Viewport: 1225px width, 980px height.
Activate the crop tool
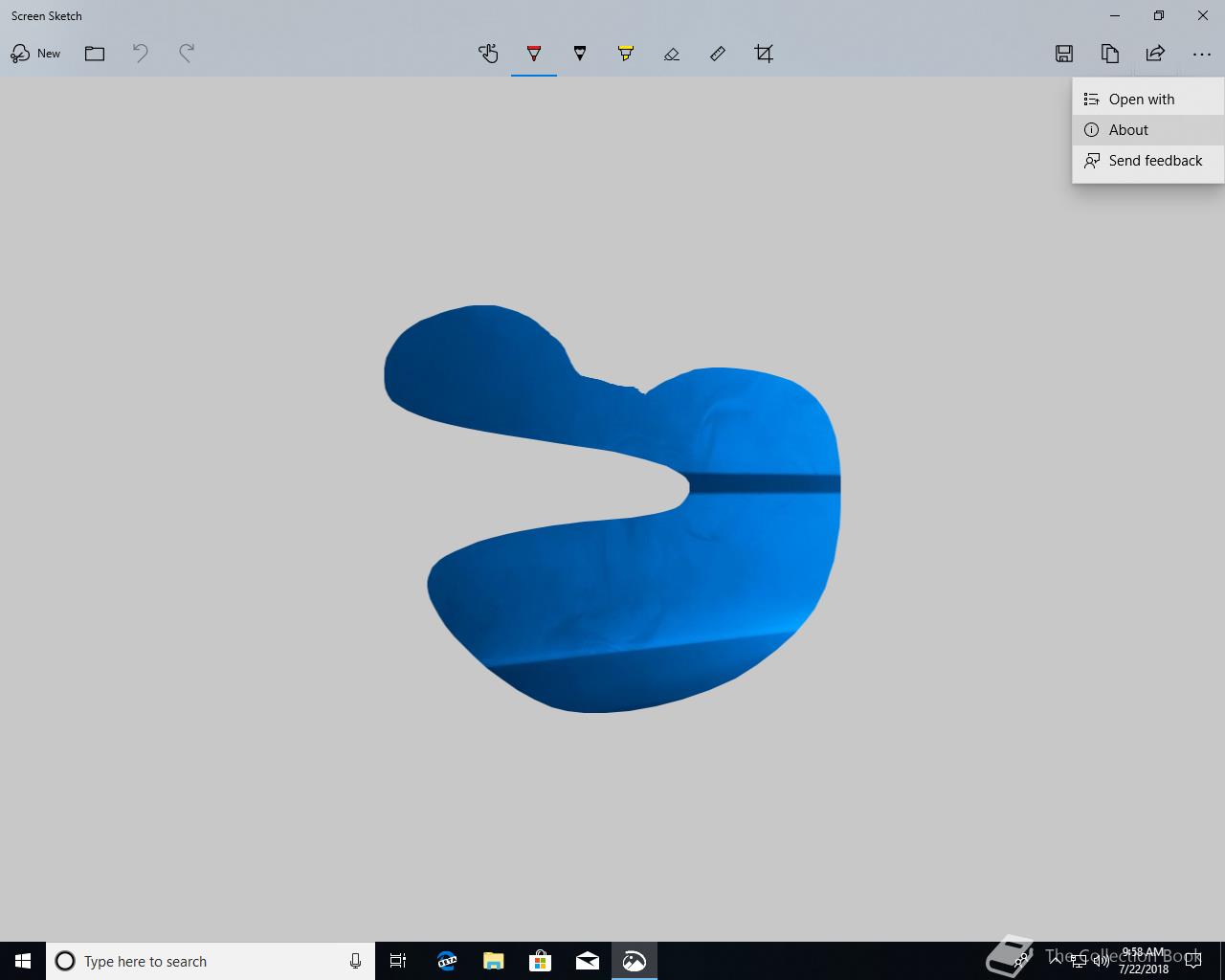(764, 54)
